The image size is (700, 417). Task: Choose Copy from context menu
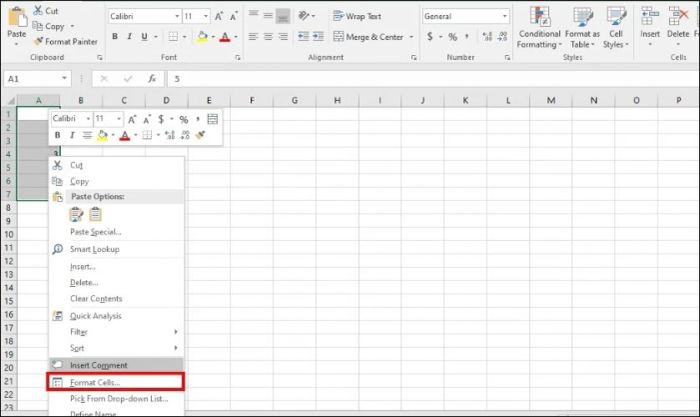coord(116,181)
